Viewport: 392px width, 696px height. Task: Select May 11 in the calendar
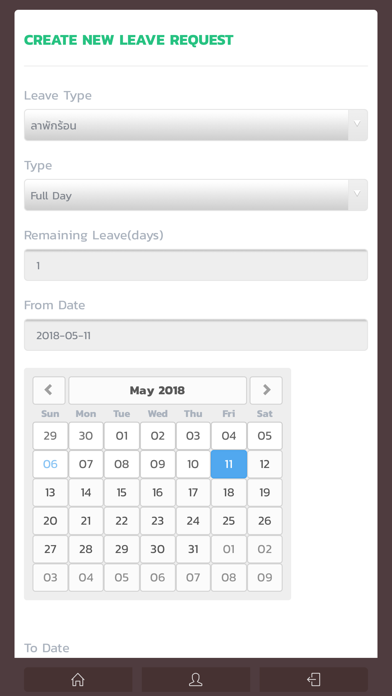pos(229,464)
